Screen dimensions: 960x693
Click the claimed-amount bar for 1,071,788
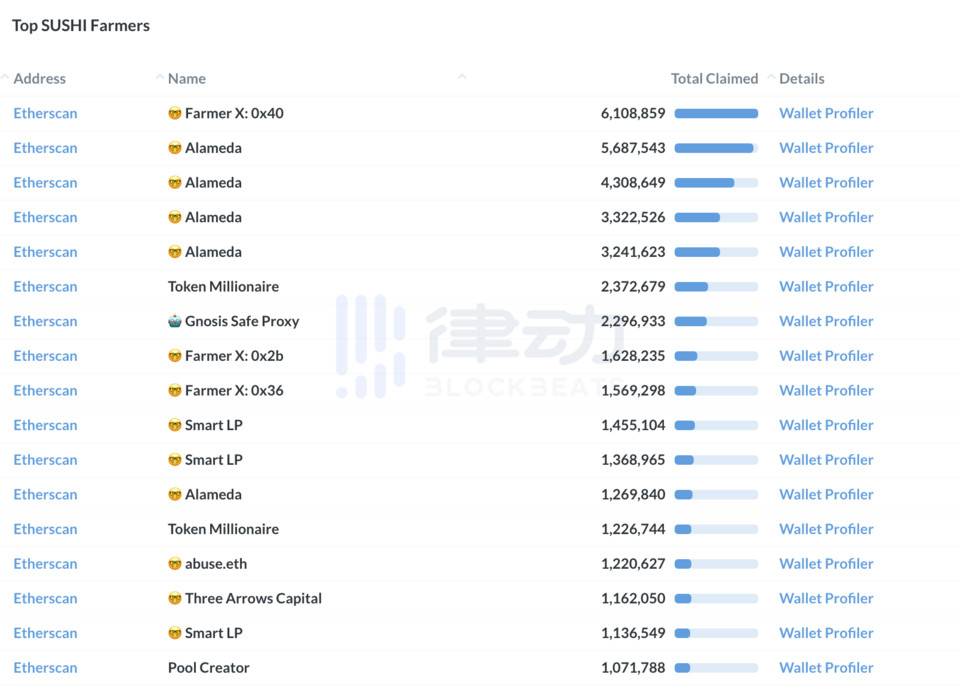716,668
